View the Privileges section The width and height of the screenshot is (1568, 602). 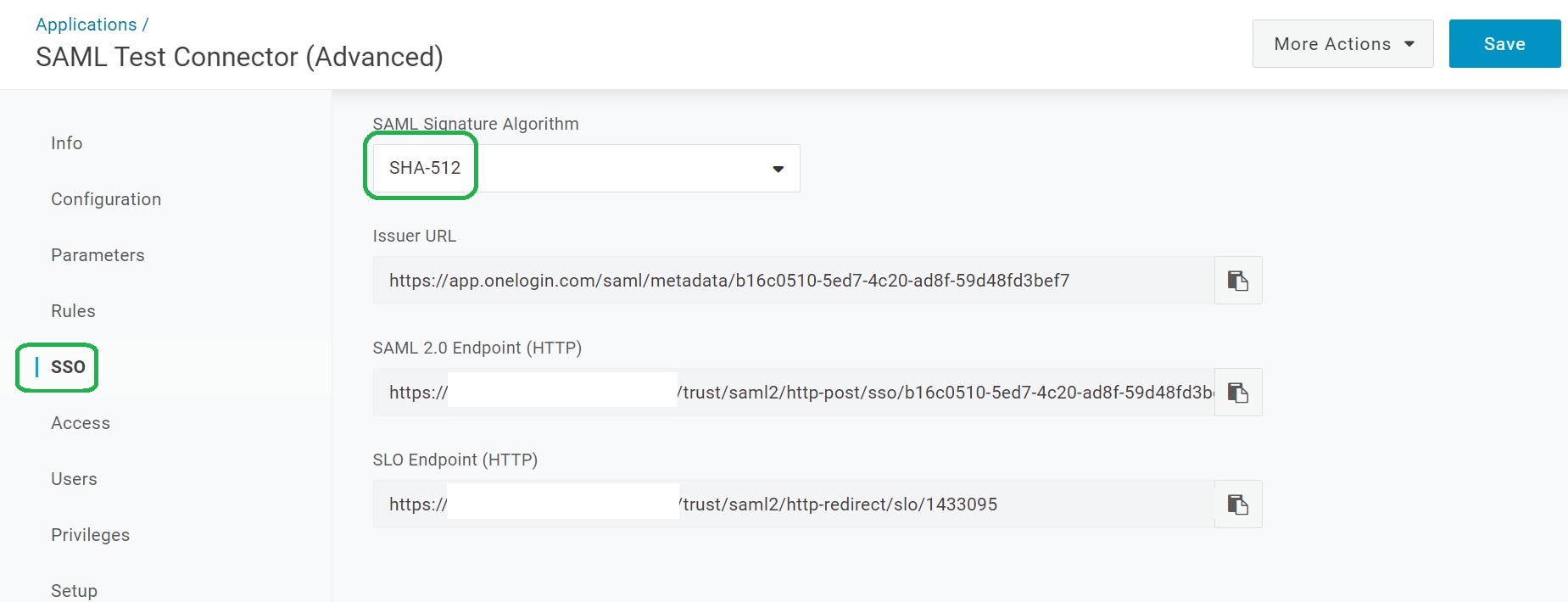pyautogui.click(x=90, y=535)
